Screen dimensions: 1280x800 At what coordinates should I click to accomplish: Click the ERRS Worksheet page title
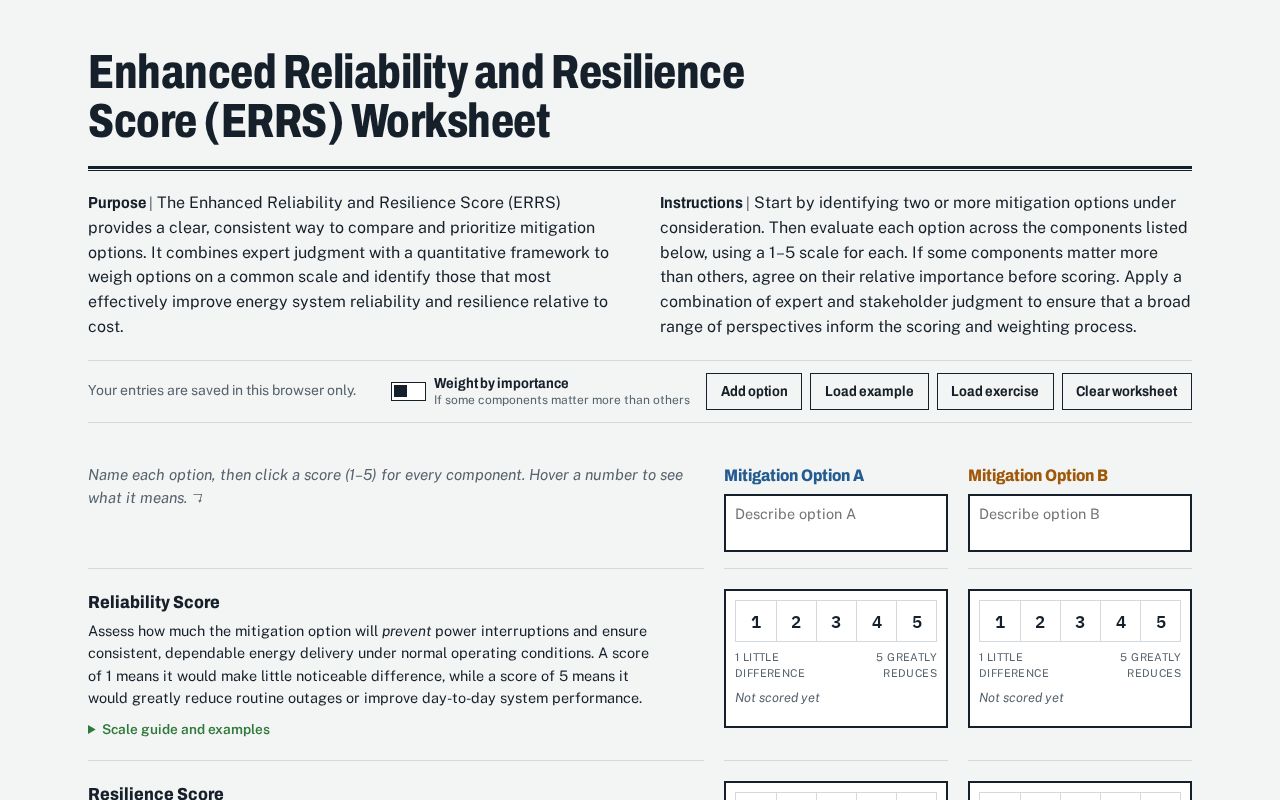[x=416, y=97]
